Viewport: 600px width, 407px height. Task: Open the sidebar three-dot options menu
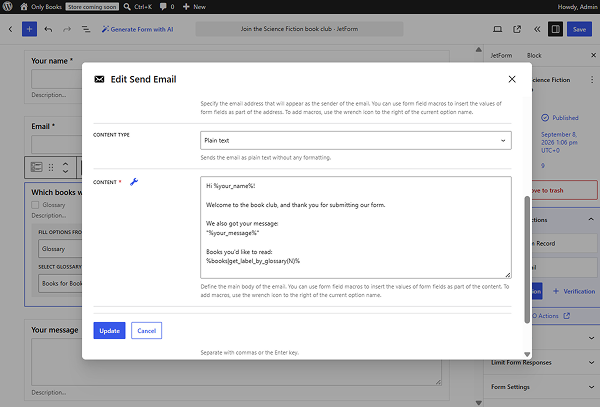tap(592, 80)
